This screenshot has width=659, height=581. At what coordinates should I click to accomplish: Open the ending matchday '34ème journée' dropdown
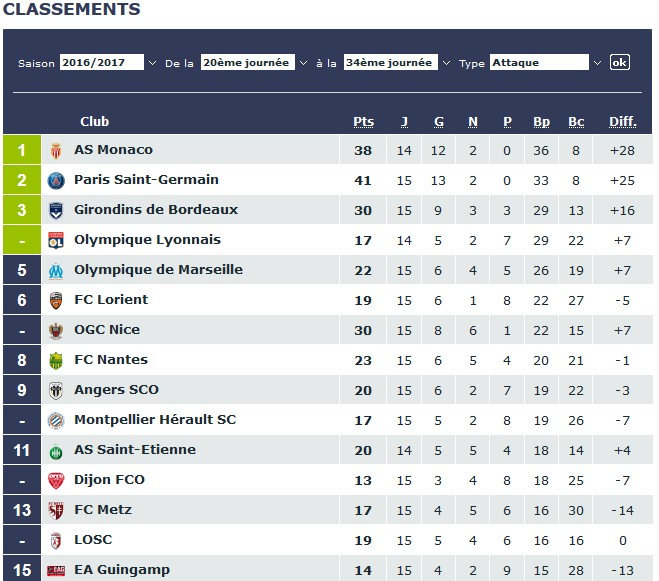click(397, 62)
